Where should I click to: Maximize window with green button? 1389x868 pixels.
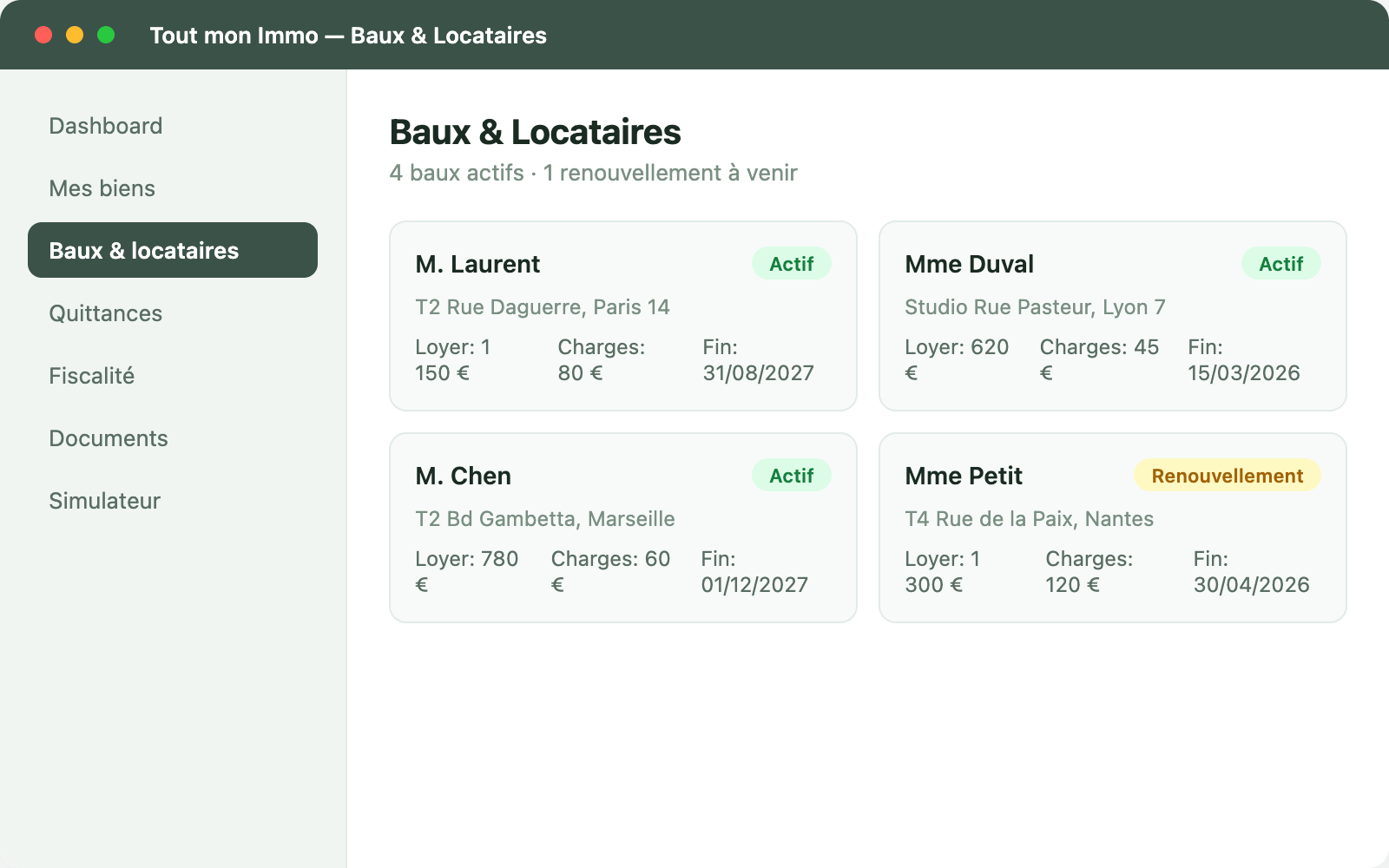pos(106,35)
